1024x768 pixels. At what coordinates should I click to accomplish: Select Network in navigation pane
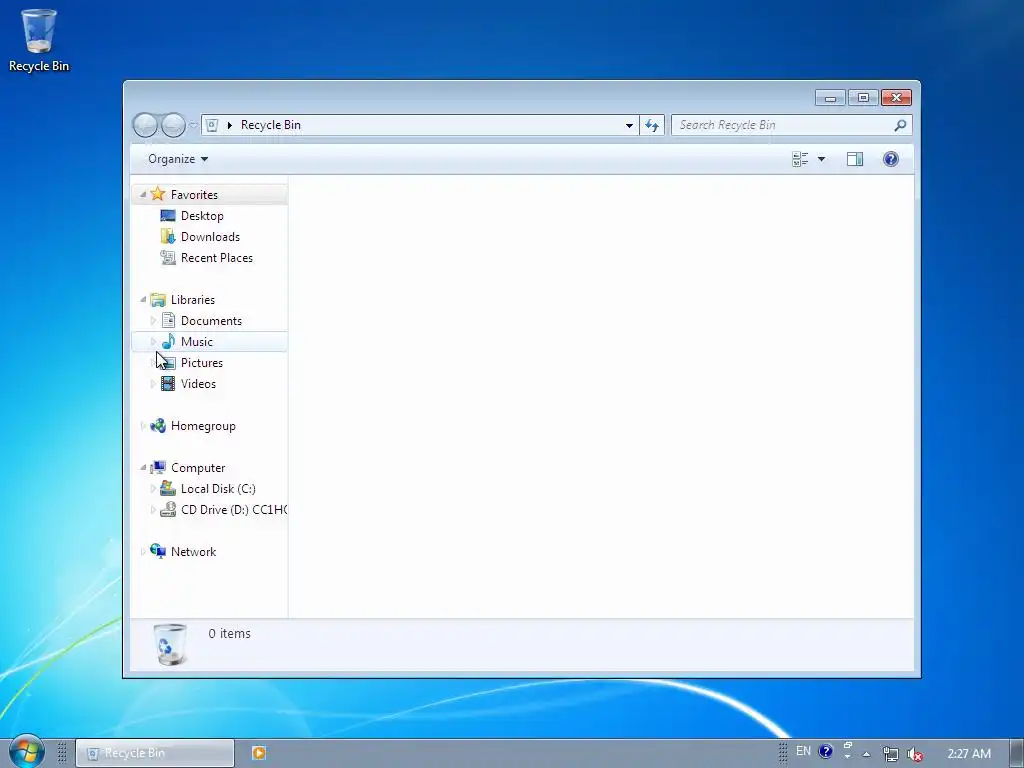[x=193, y=552]
